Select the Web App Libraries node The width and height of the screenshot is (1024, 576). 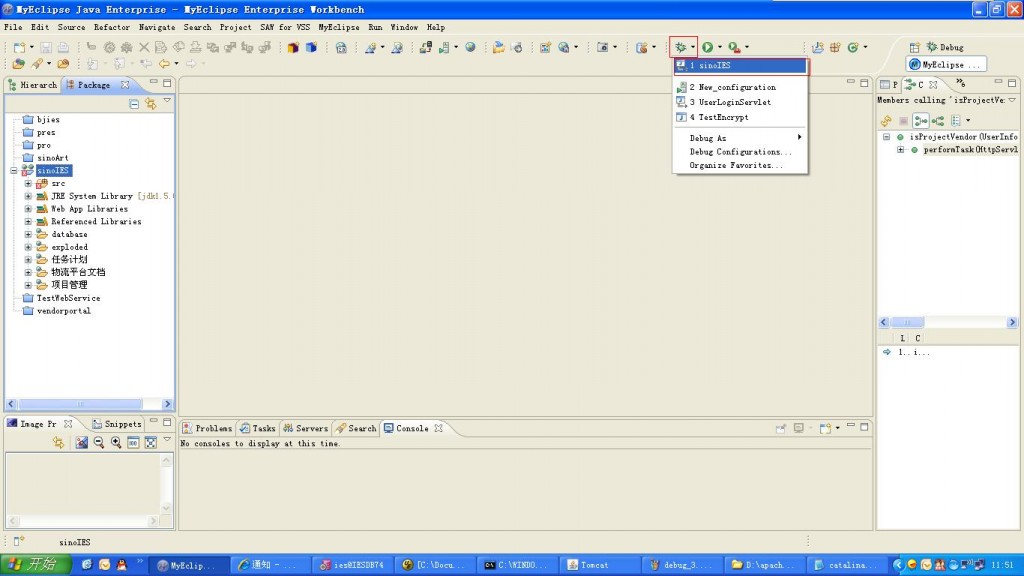(89, 209)
